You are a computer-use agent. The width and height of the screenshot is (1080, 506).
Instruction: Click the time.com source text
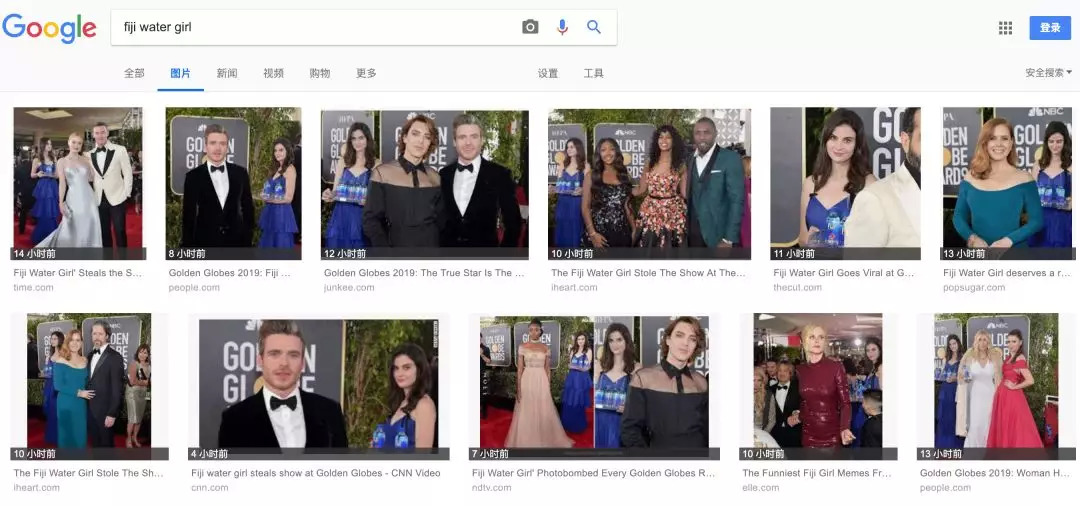click(x=33, y=287)
